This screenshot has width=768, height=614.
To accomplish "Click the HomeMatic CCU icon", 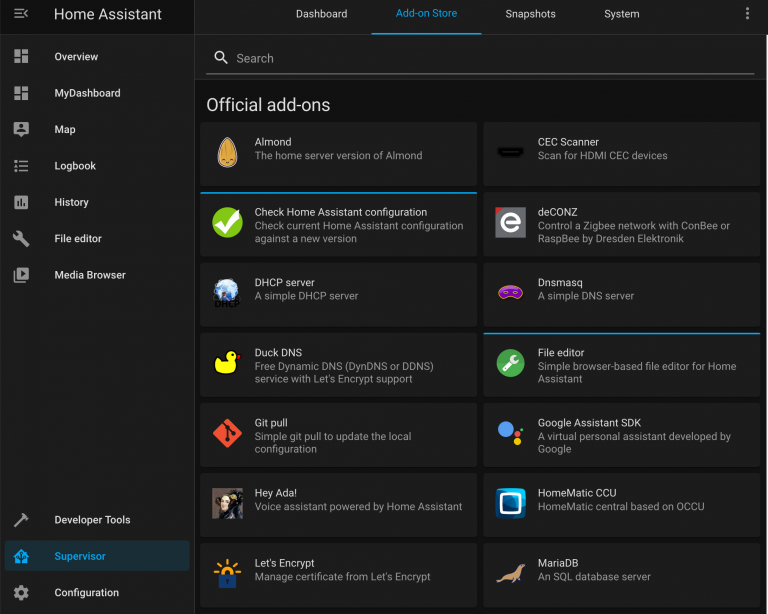I will [510, 503].
